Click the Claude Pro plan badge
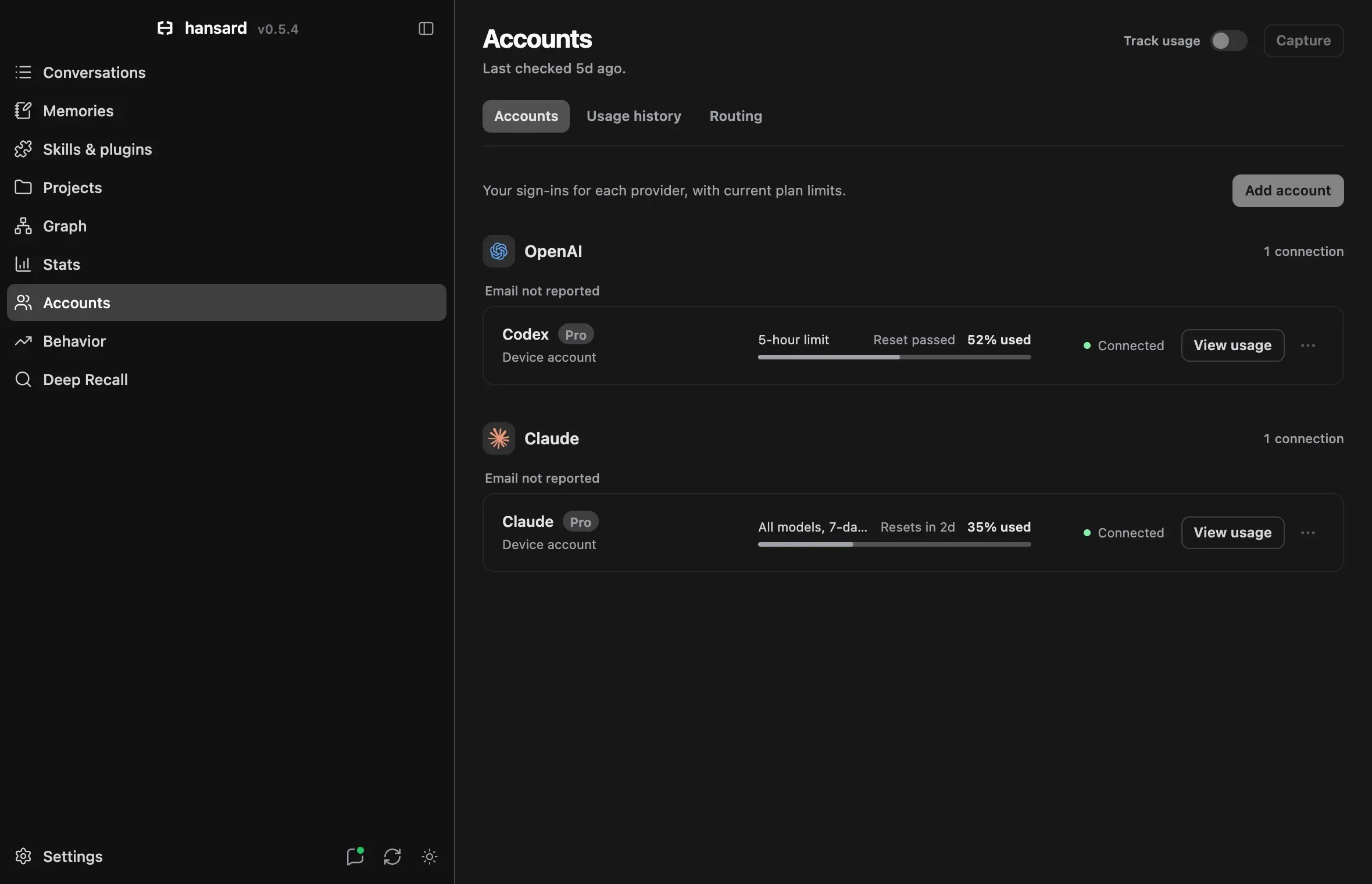The width and height of the screenshot is (1372, 884). tap(580, 522)
